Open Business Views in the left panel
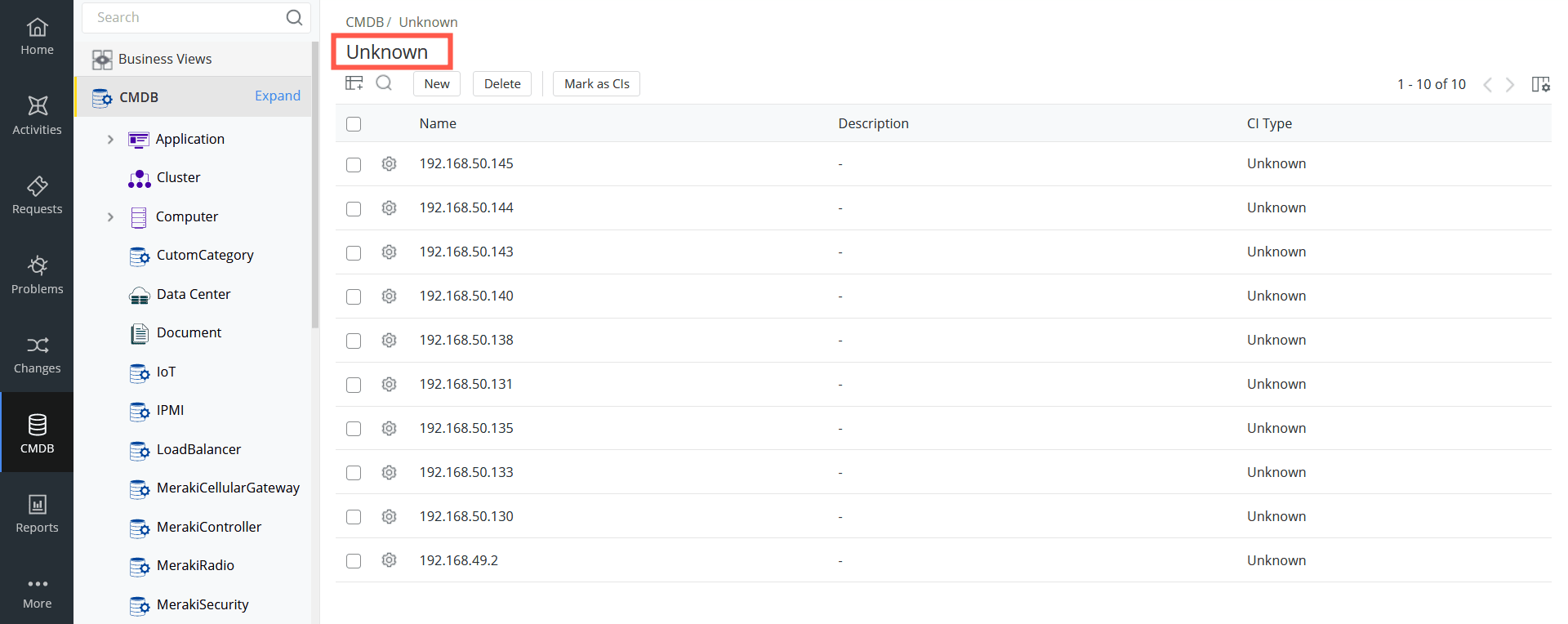The width and height of the screenshot is (1568, 624). 164,59
